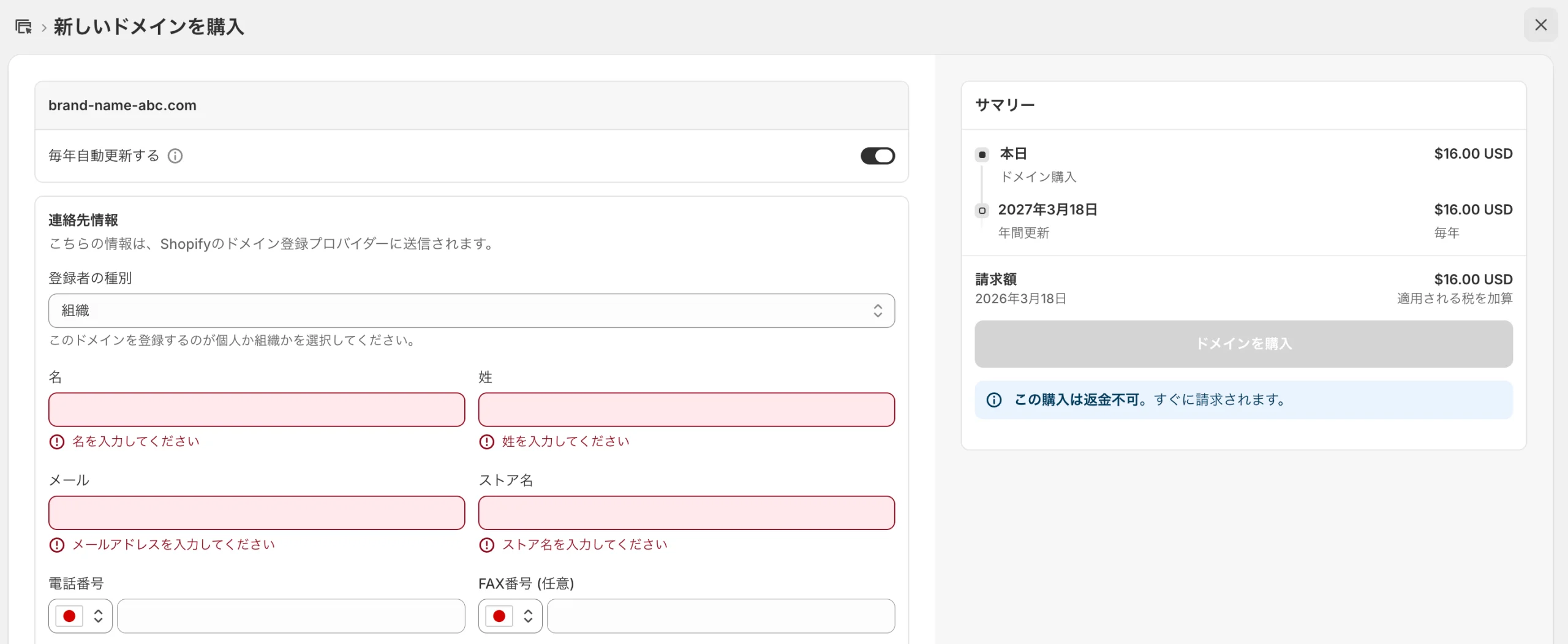Click the 名 first name field
Image resolution: width=1568 pixels, height=644 pixels.
click(257, 409)
